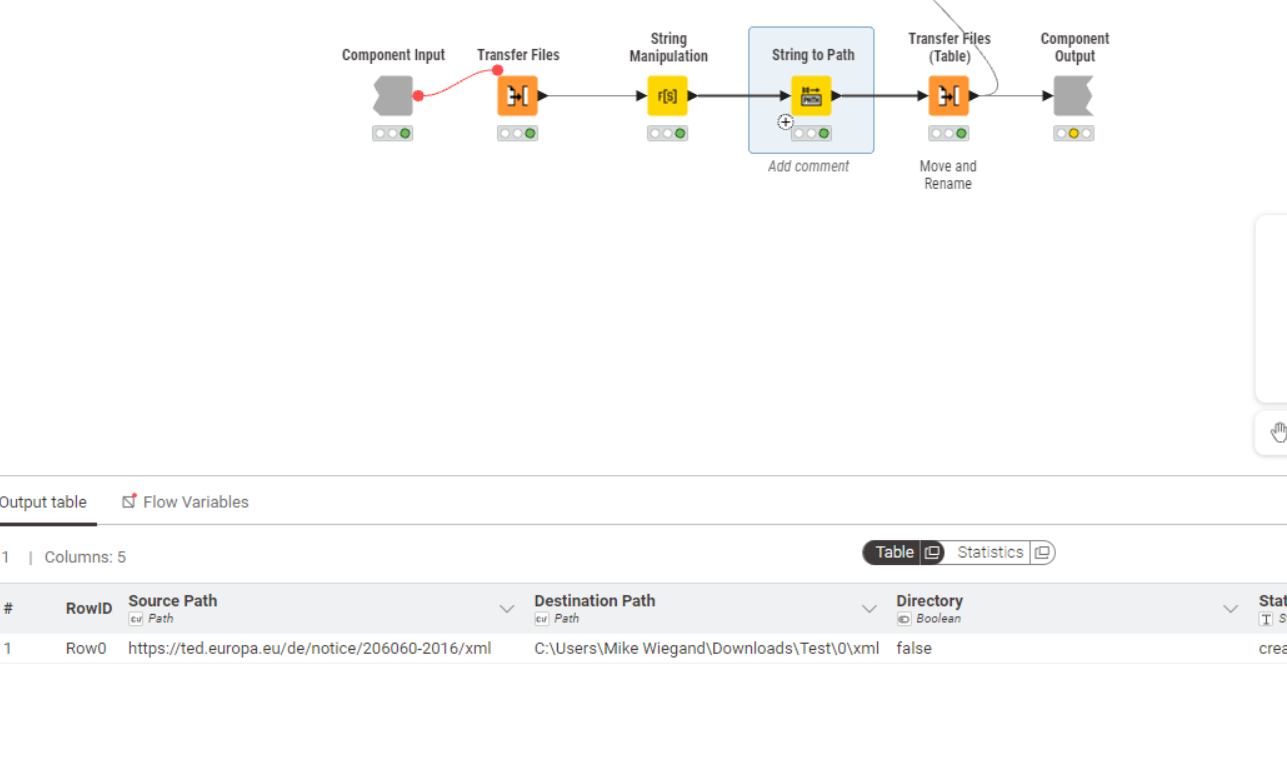
Task: Switch to the Statistics view toggle
Action: click(989, 553)
